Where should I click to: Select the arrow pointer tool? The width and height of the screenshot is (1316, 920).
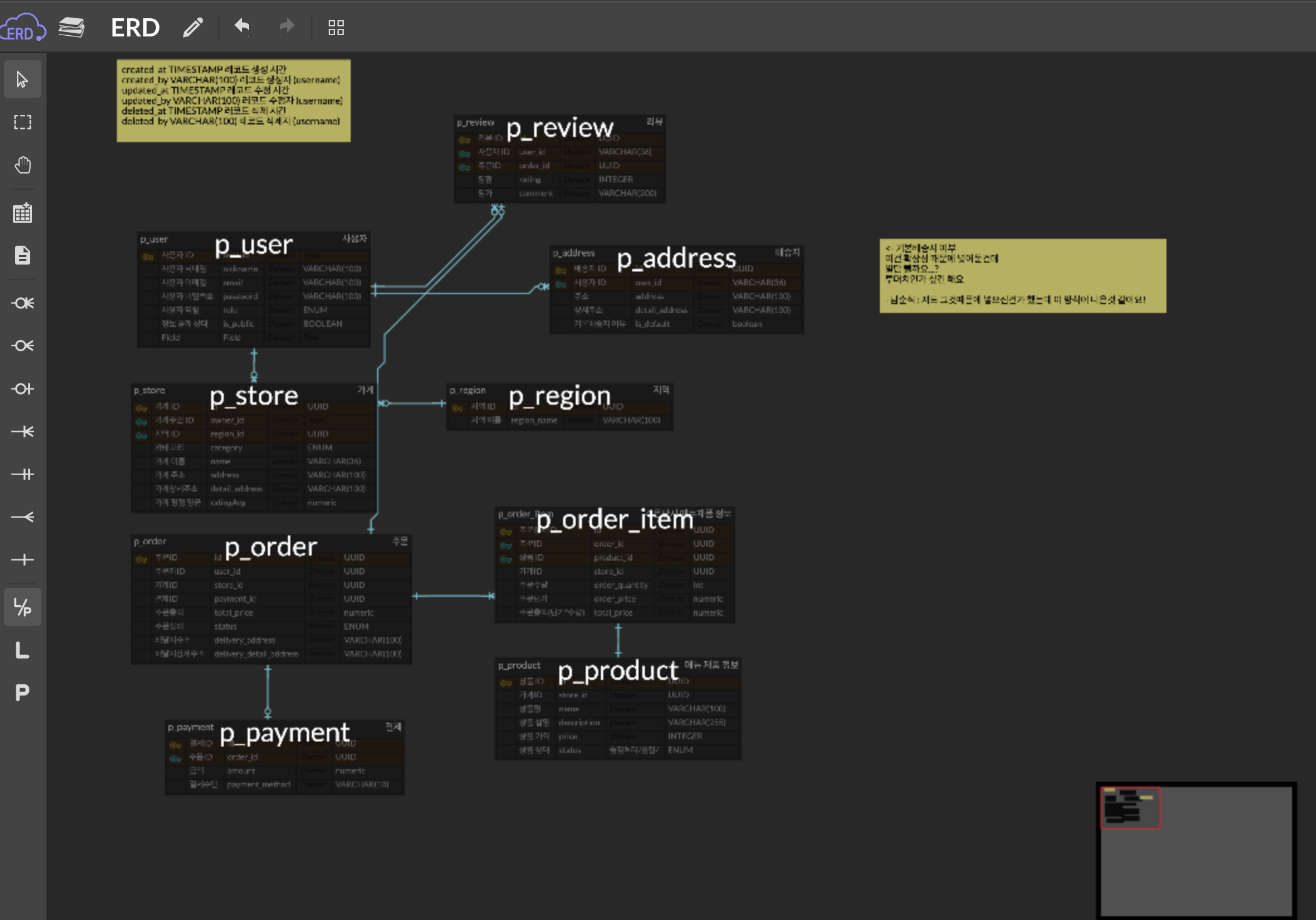point(23,80)
